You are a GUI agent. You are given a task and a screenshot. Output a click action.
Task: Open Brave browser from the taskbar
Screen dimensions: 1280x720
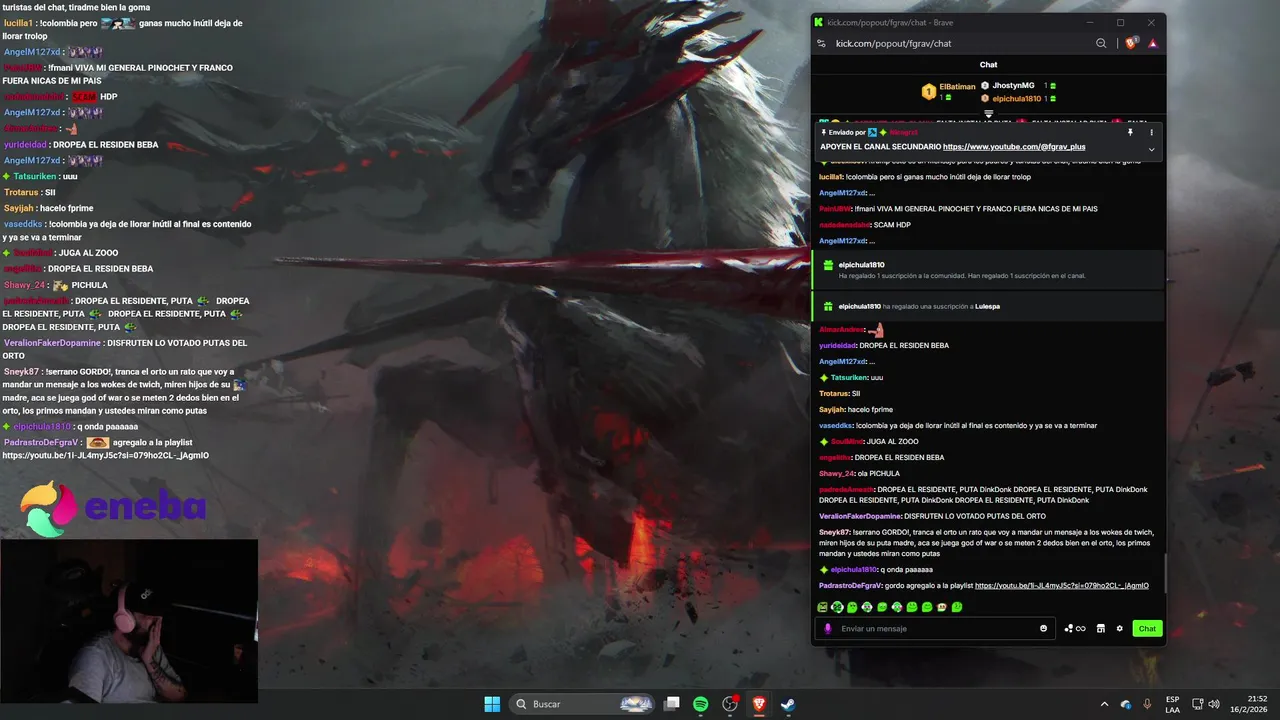[759, 704]
